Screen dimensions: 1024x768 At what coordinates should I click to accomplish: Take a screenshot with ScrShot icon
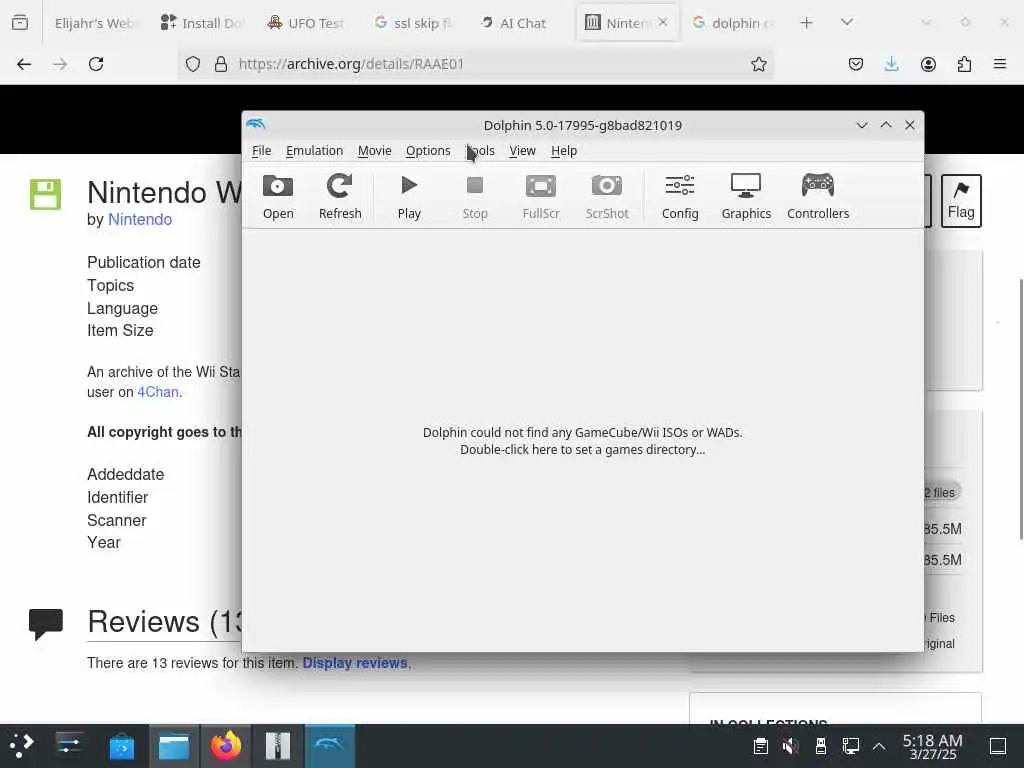tap(607, 197)
